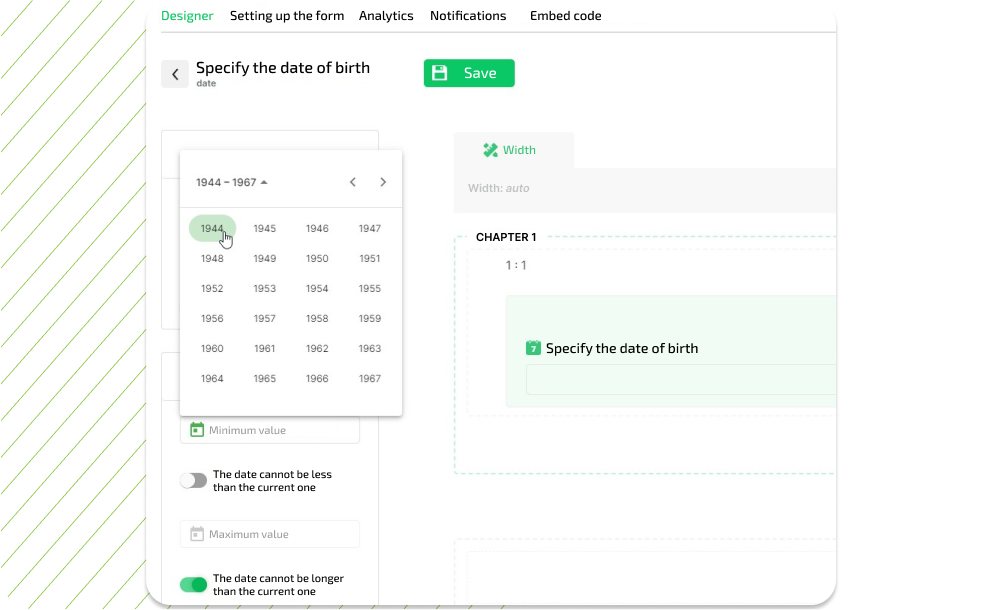This screenshot has height=610, width=982.
Task: Click the calendar icon in Minimum value field
Action: tap(197, 430)
